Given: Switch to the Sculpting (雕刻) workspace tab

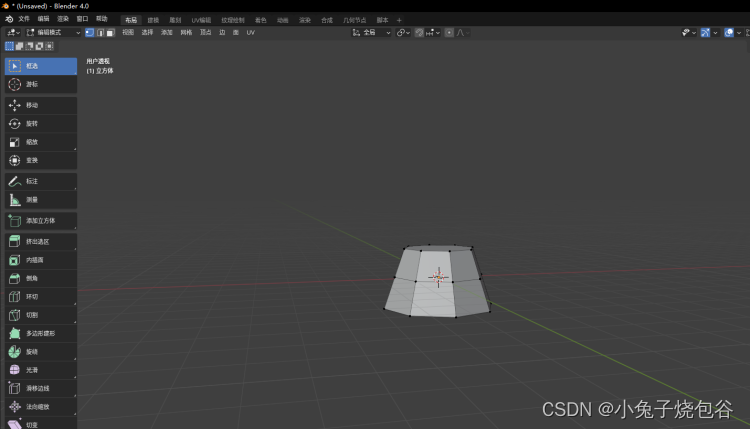Looking at the screenshot, I should 175,20.
